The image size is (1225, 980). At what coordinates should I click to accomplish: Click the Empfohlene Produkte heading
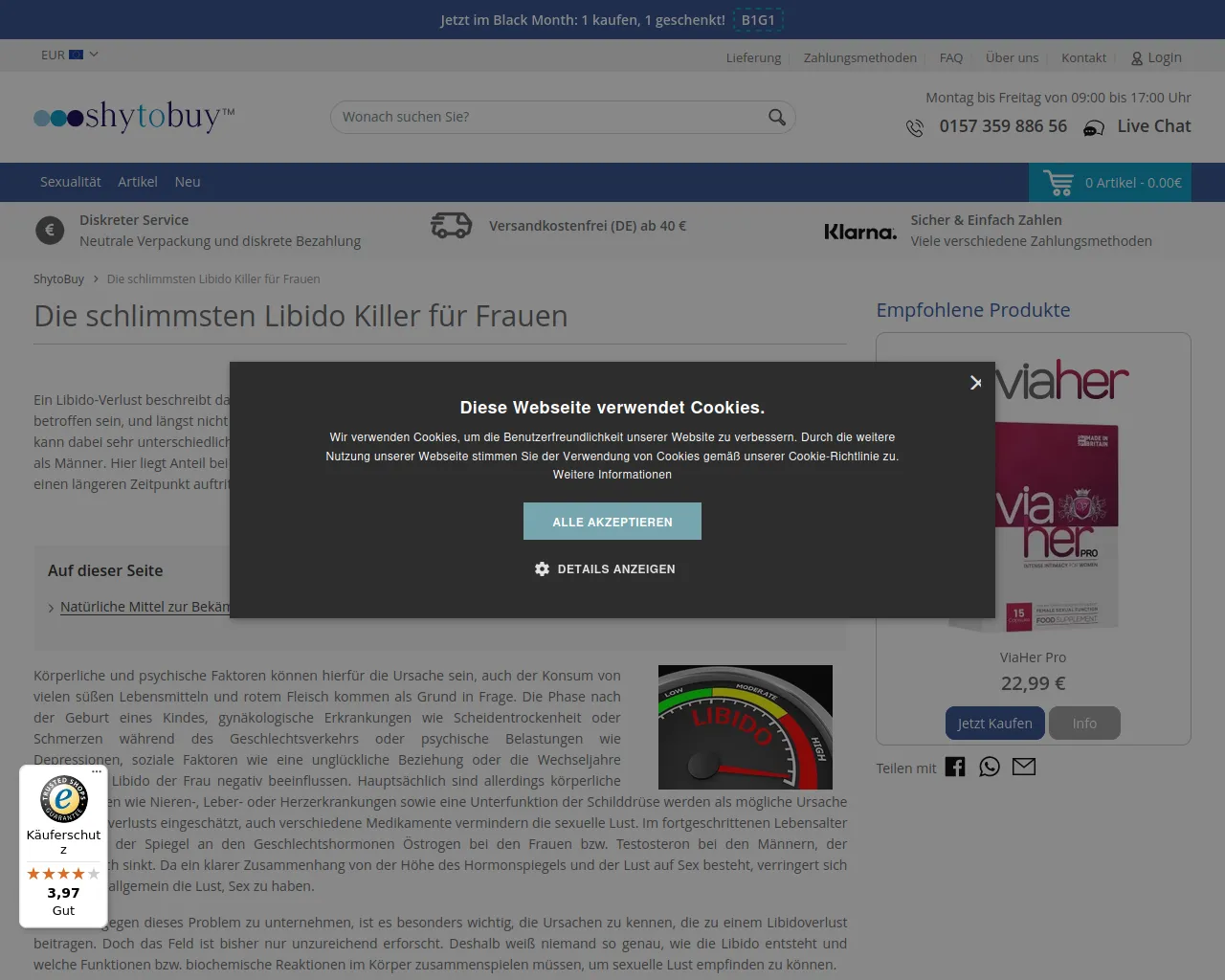click(x=973, y=310)
